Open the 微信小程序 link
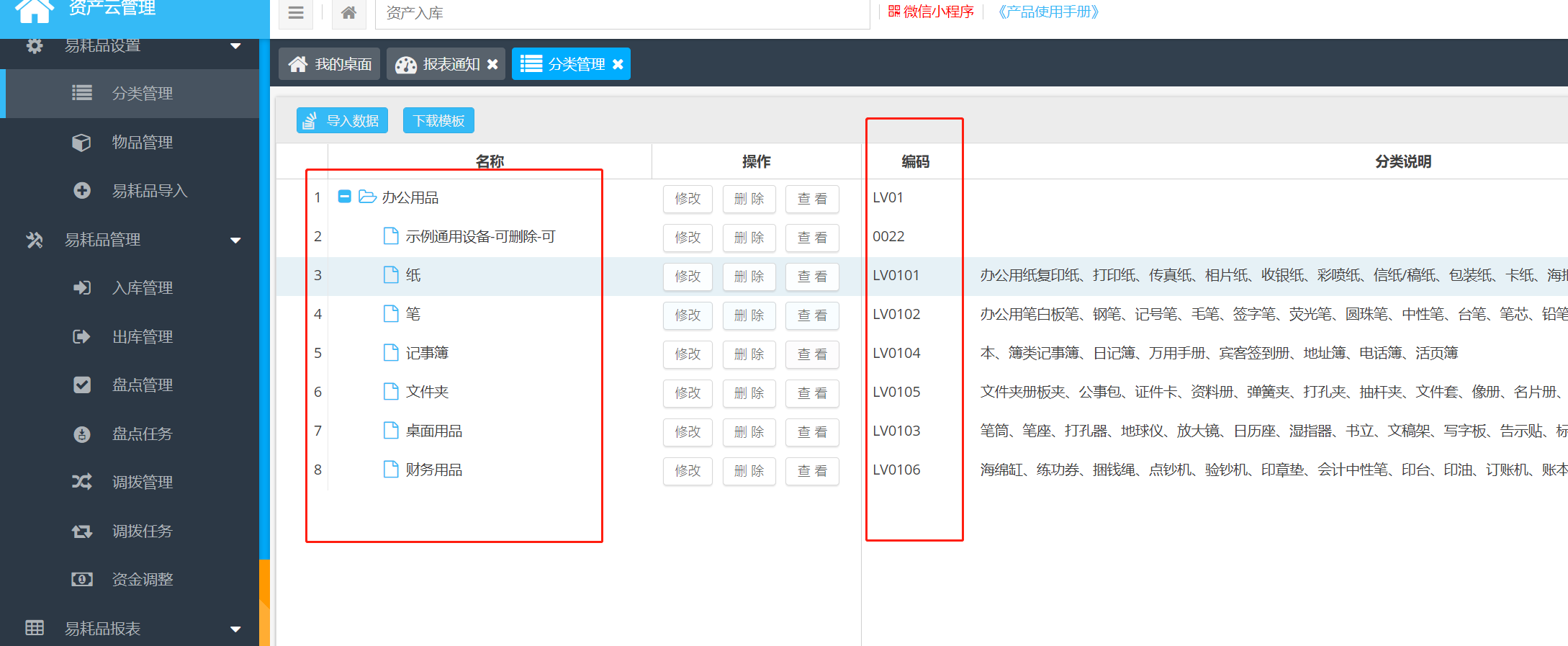This screenshot has width=1568, height=646. pyautogui.click(x=931, y=12)
